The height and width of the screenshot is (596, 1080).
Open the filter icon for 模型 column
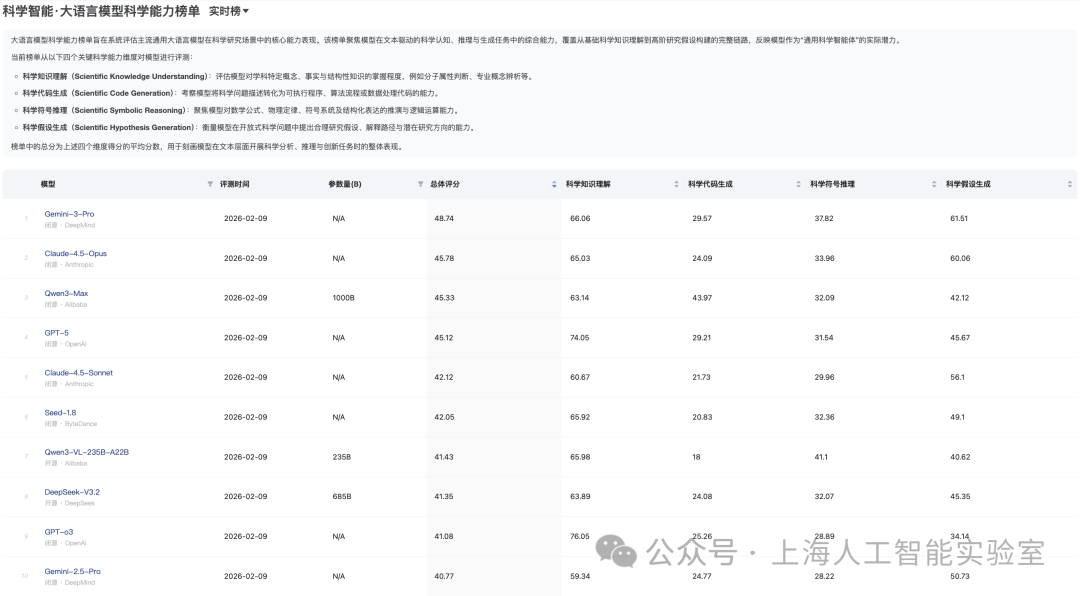209,184
